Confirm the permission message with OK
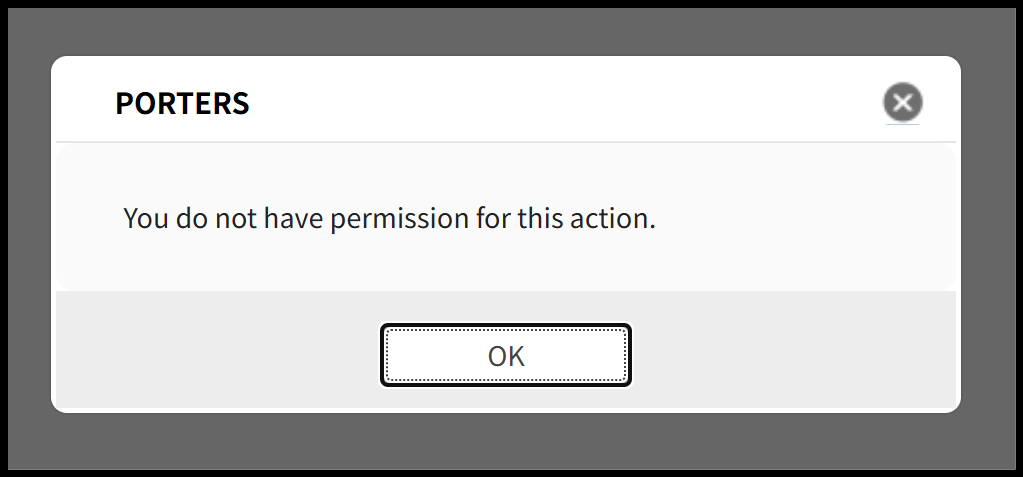 506,355
